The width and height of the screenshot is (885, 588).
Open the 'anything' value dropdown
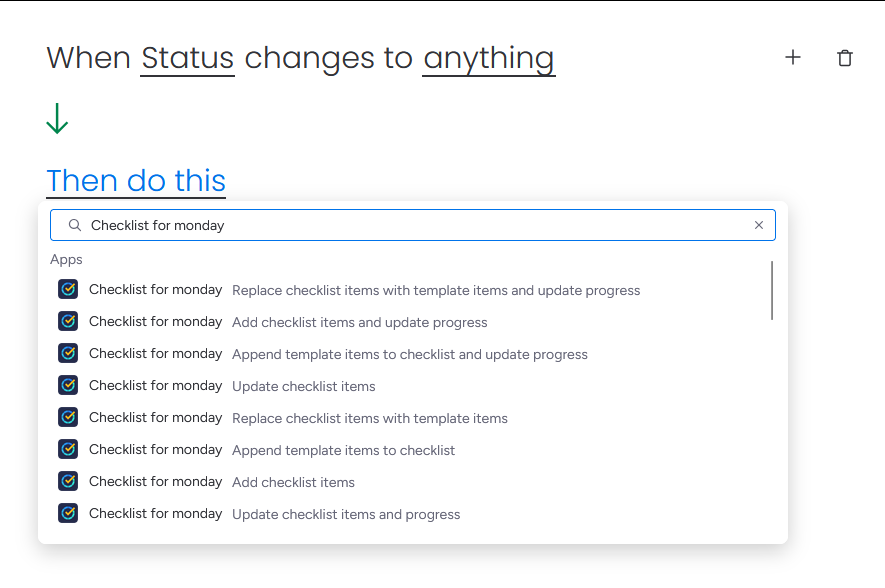click(x=488, y=58)
